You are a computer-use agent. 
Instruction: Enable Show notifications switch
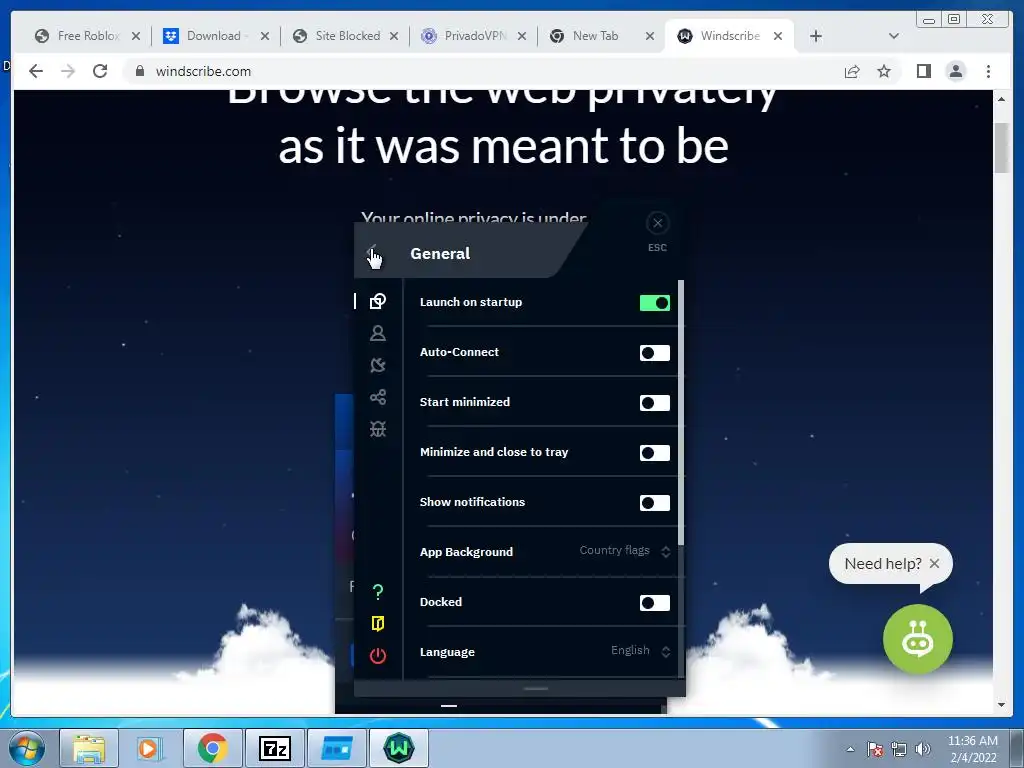[654, 503]
